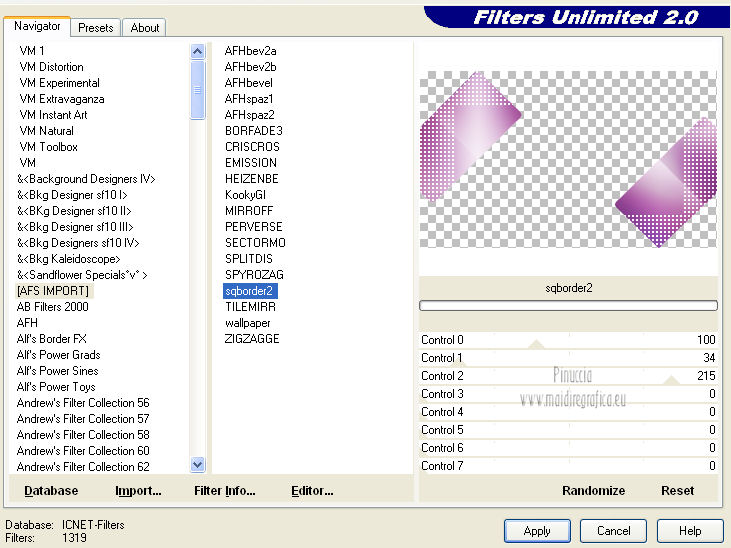This screenshot has width=731, height=548.
Task: Open Filter Info...
Action: [x=225, y=491]
